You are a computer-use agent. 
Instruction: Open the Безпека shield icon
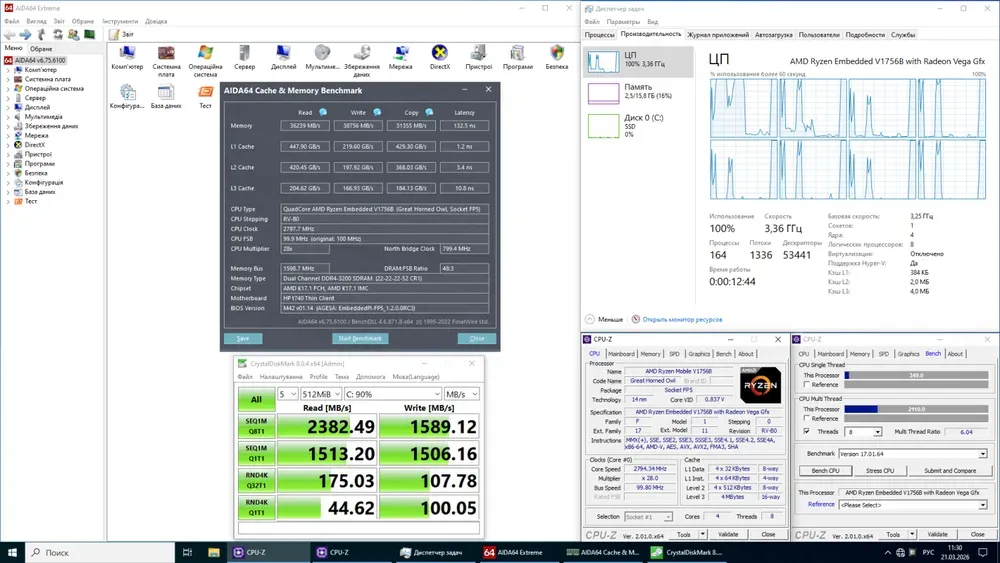click(x=557, y=54)
